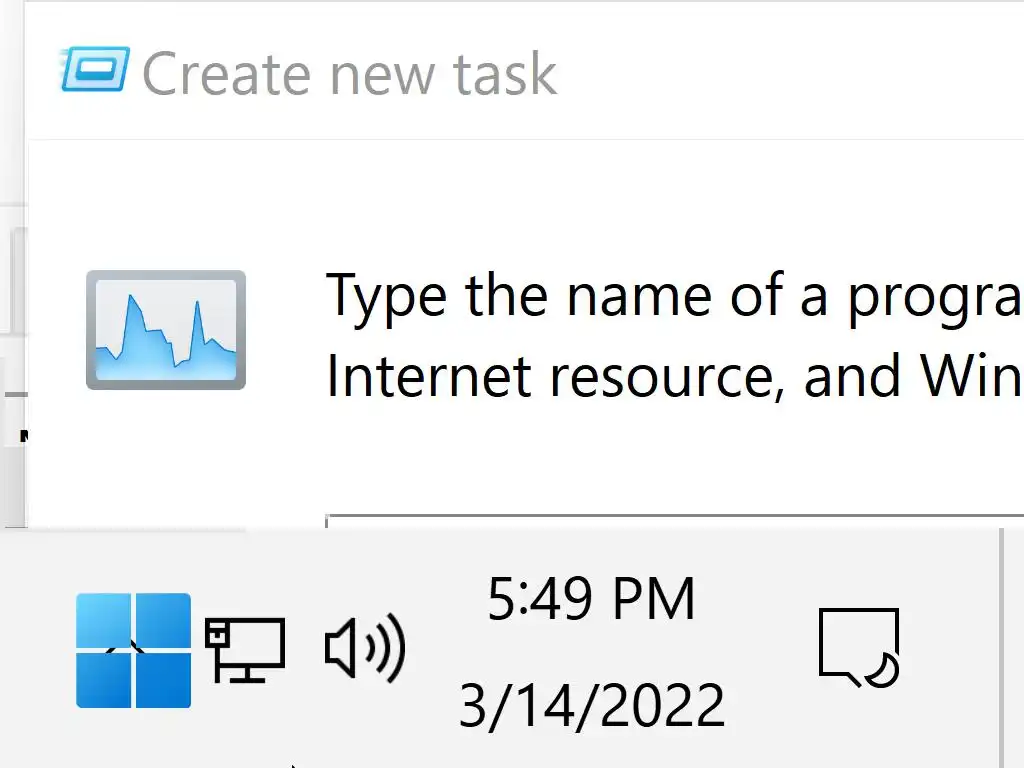
Task: Click the background window behind the dialog
Action: 12,300
